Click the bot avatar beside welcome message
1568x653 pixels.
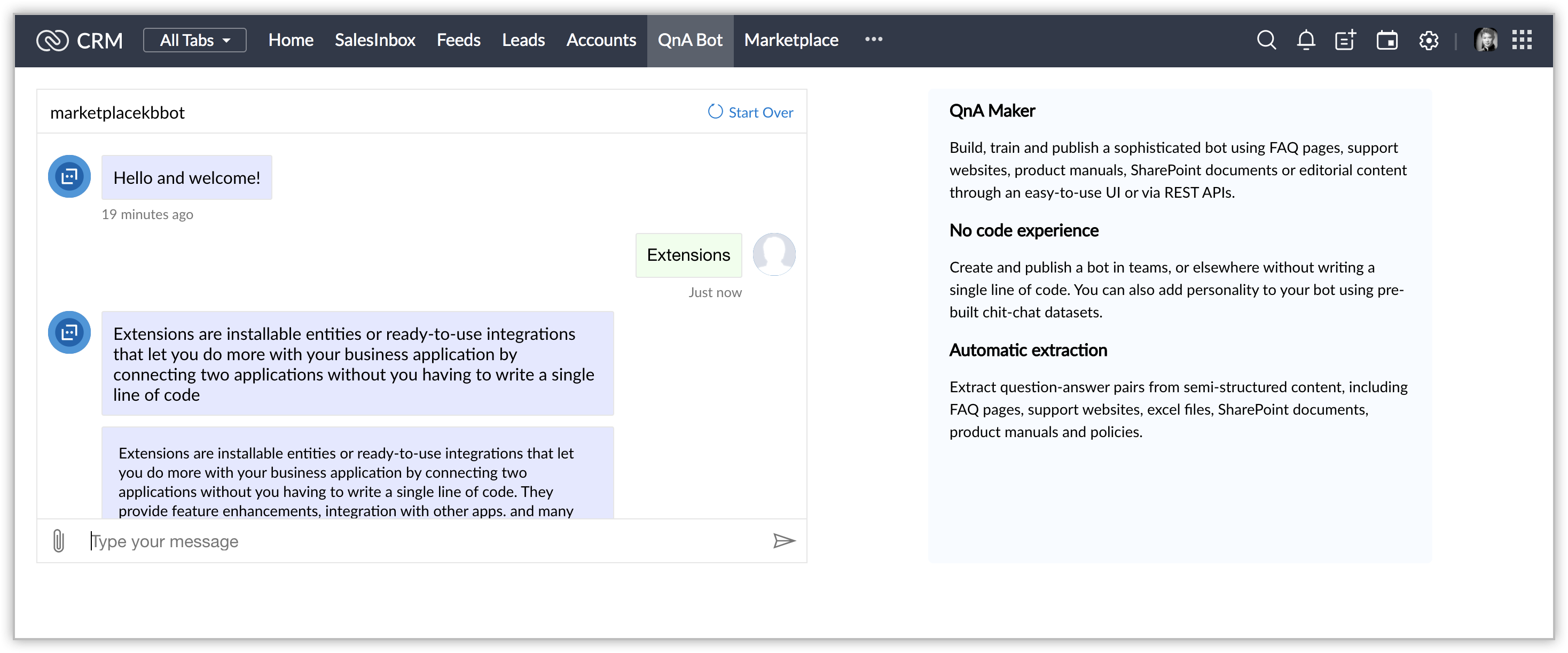[x=69, y=177]
